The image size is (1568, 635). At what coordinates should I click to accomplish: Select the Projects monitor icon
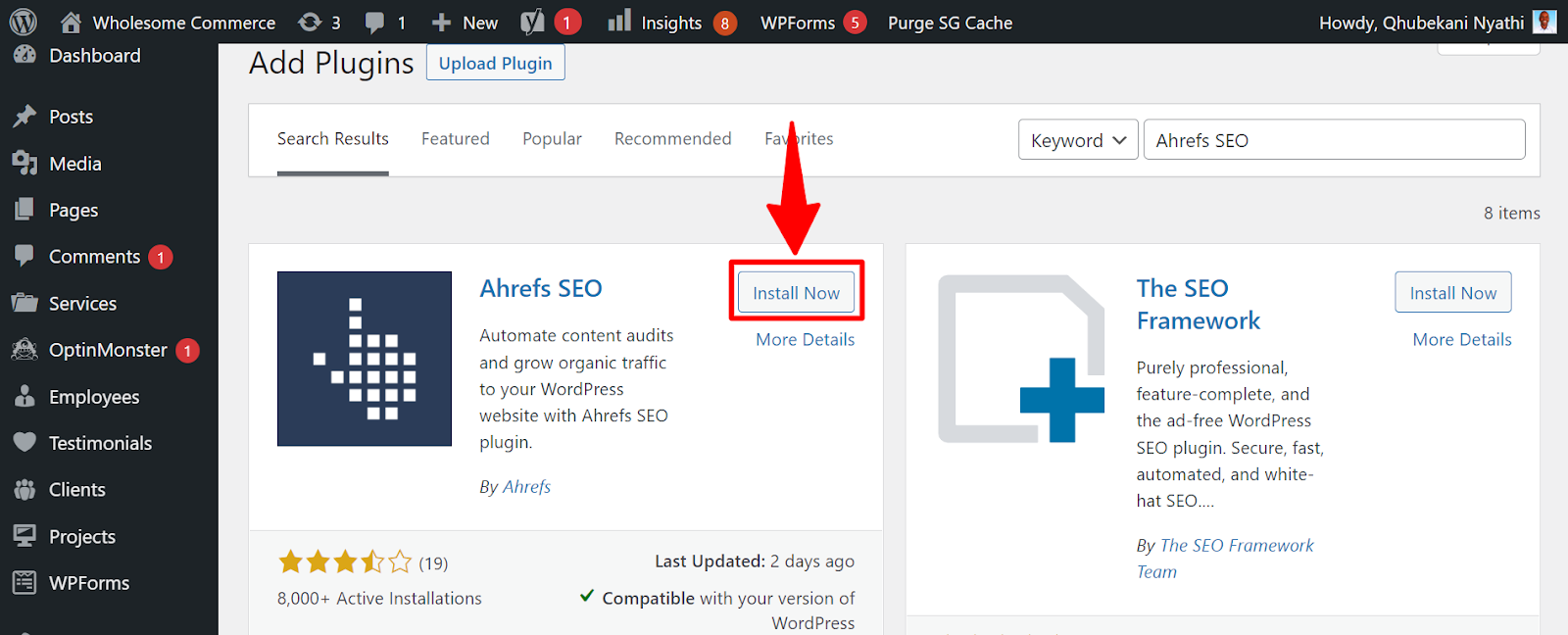pyautogui.click(x=24, y=535)
